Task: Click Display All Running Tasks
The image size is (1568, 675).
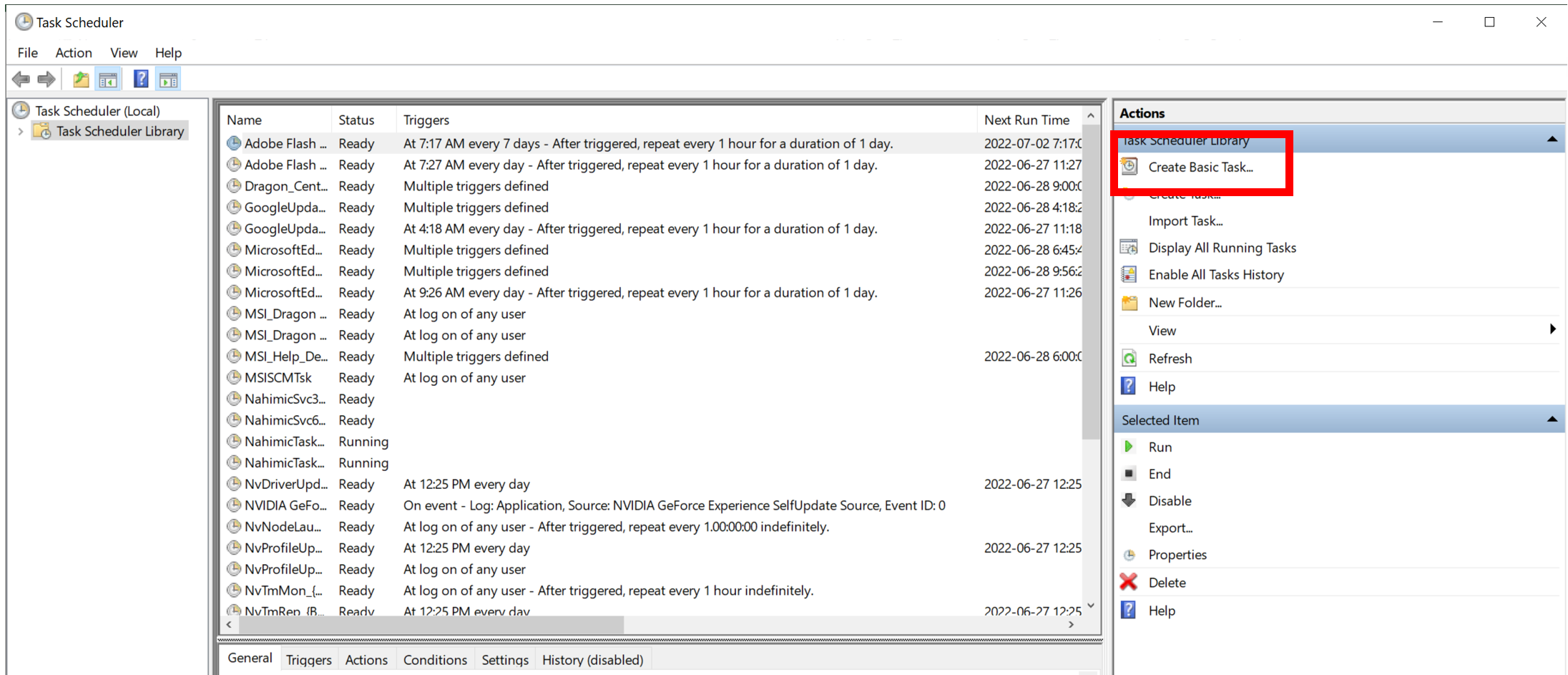Action: click(1222, 248)
